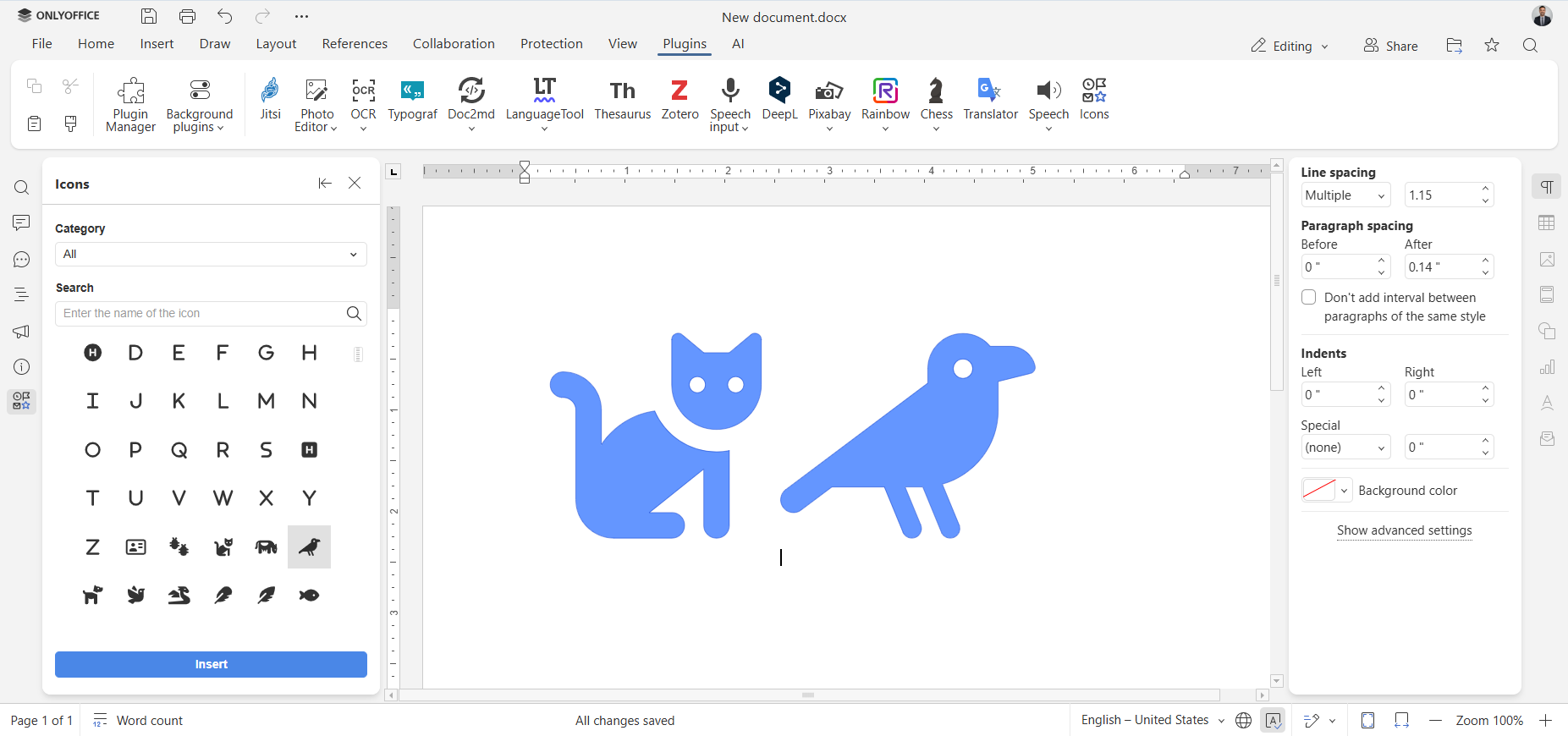Open the Layout tab
Screen dimensions: 1568x736
click(276, 44)
